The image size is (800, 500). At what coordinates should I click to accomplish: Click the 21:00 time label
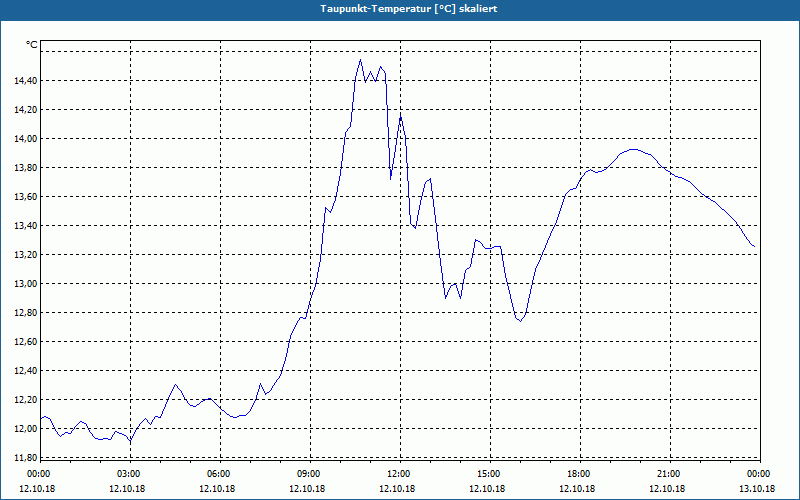tap(667, 474)
